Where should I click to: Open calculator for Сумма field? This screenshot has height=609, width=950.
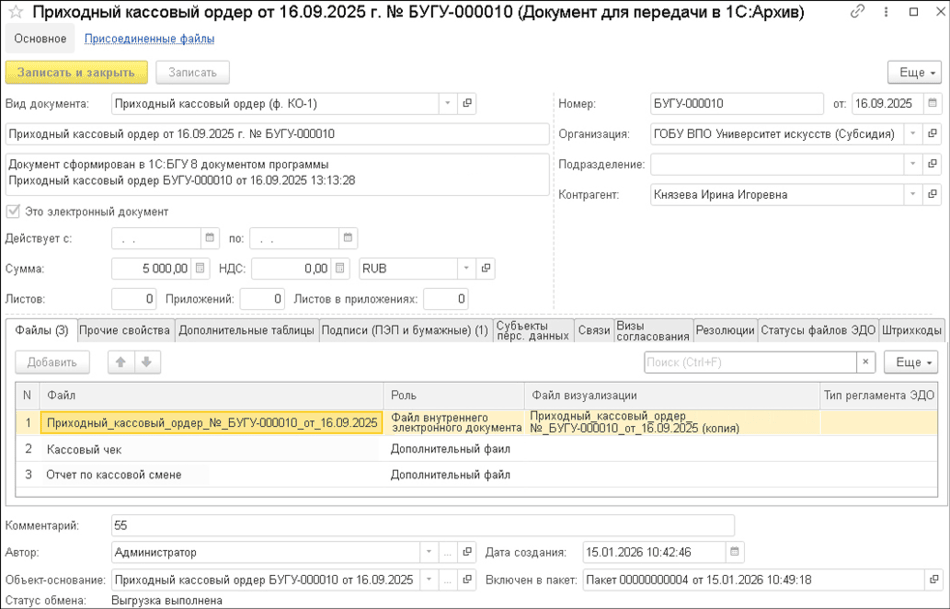(x=201, y=268)
